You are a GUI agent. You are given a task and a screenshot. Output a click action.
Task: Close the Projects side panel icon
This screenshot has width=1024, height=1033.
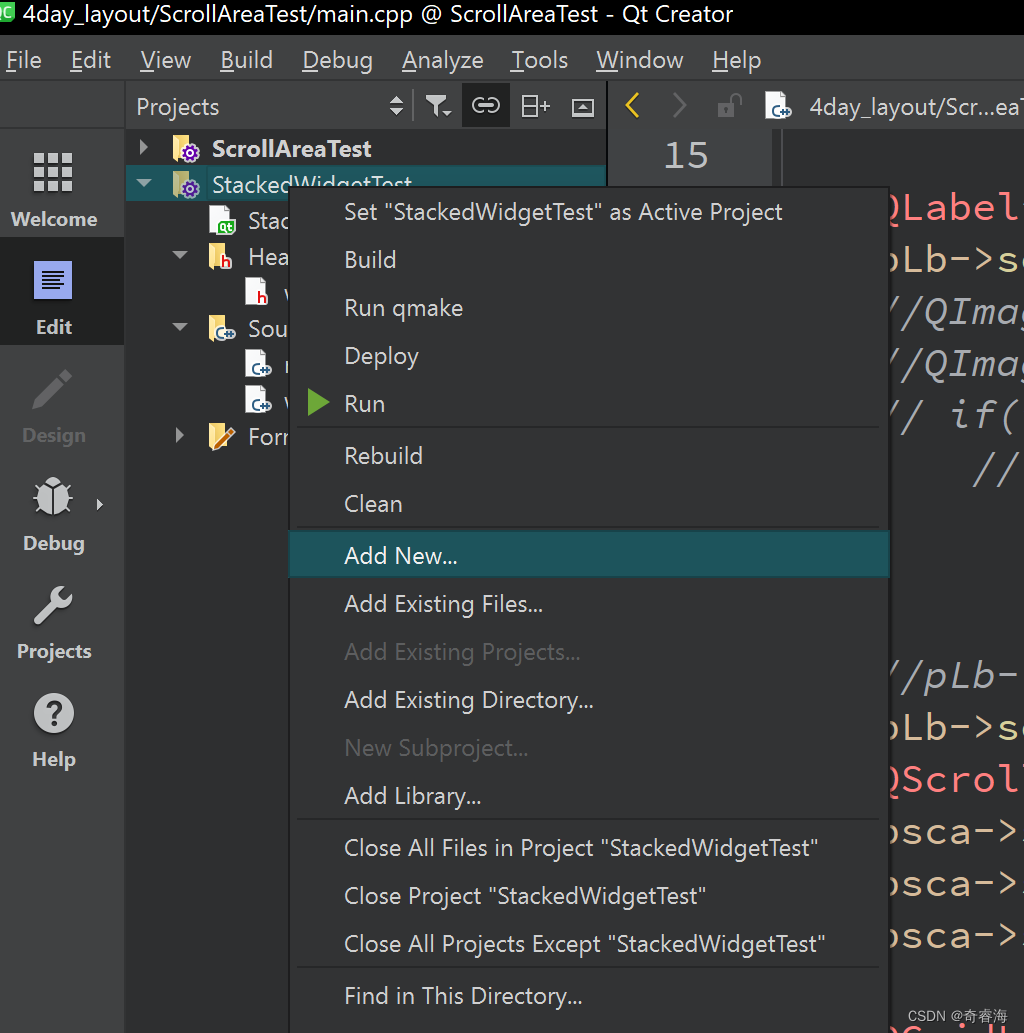tap(583, 107)
